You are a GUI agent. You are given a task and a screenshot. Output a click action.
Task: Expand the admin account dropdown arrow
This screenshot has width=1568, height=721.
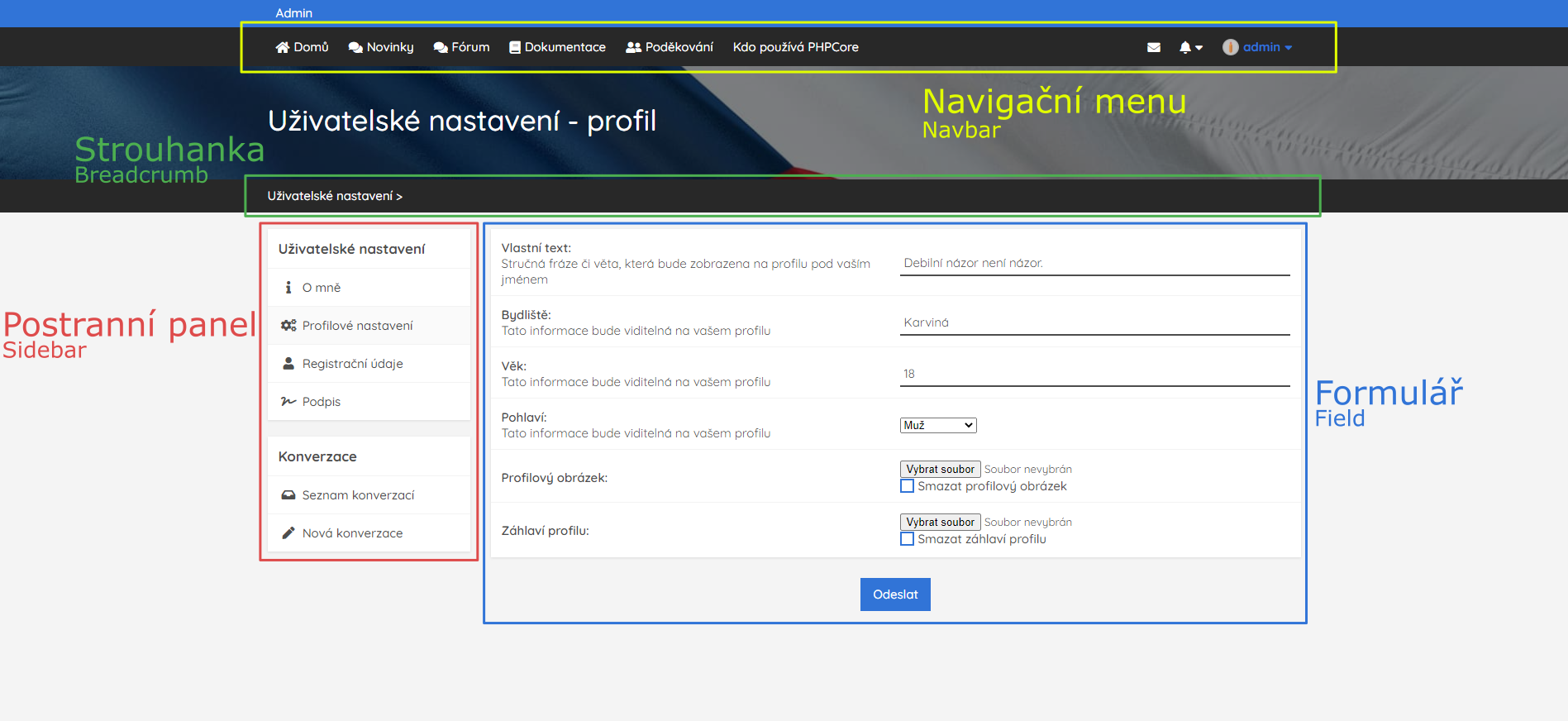tap(1289, 48)
